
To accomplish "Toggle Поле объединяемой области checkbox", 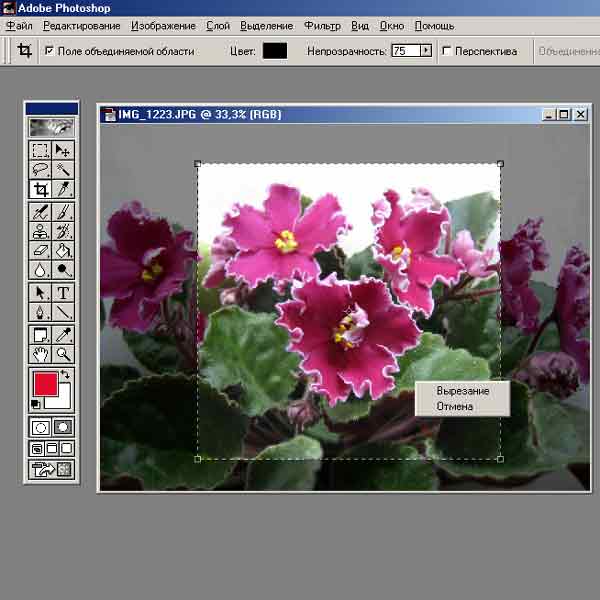I will pyautogui.click(x=49, y=51).
